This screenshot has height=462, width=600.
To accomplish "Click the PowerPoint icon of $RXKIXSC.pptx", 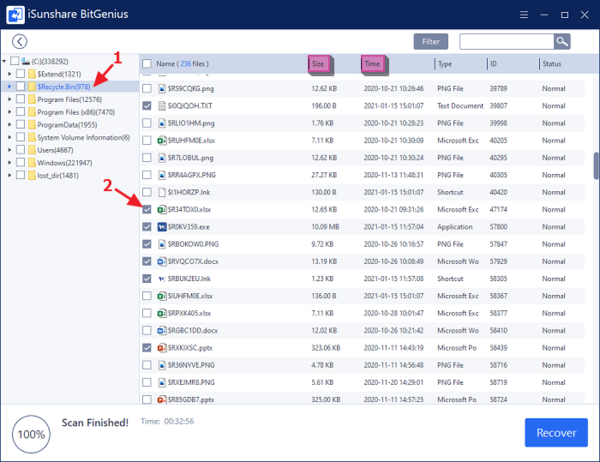I will [162, 348].
